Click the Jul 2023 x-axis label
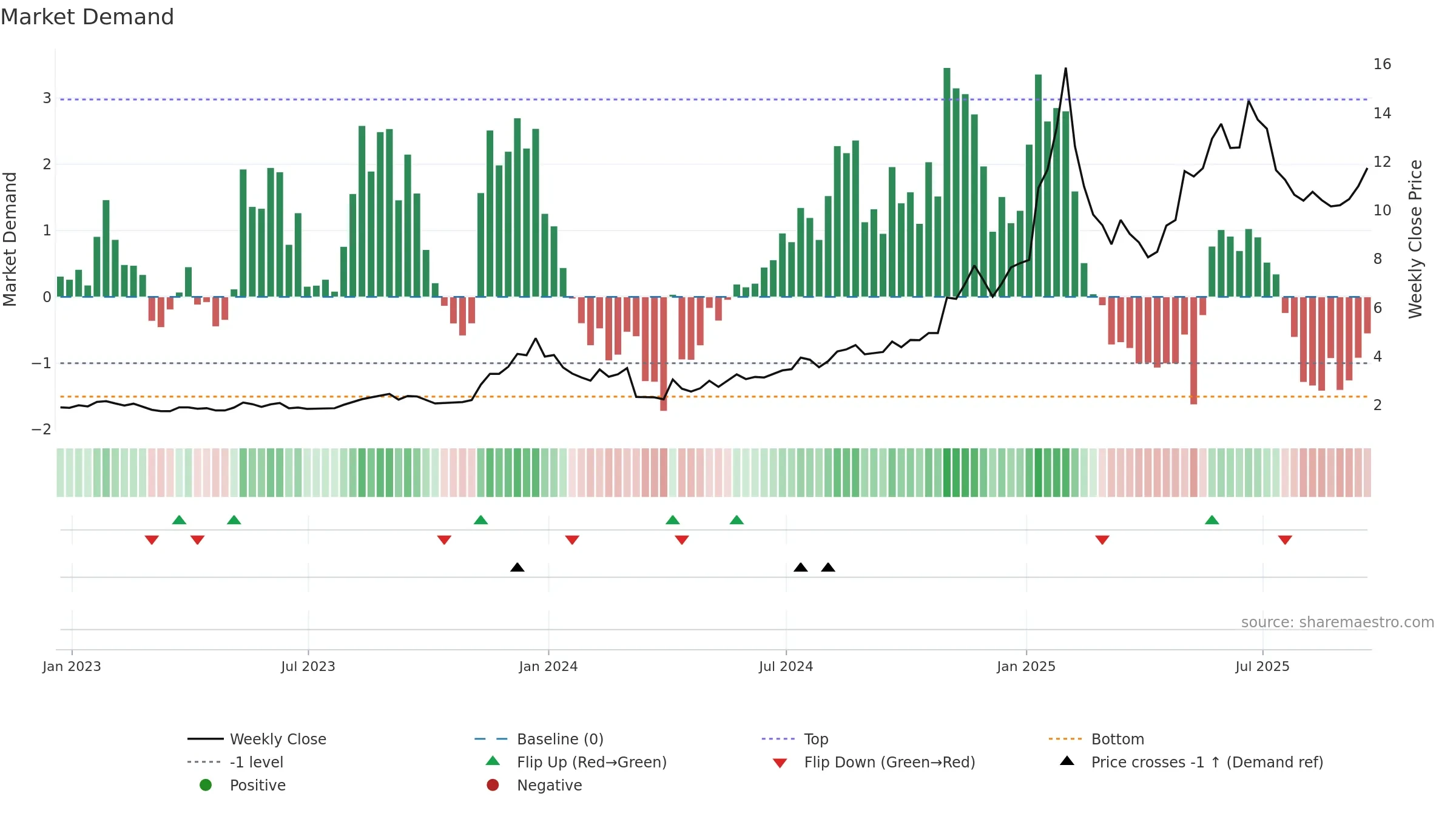Viewport: 1456px width, 819px height. point(308,666)
